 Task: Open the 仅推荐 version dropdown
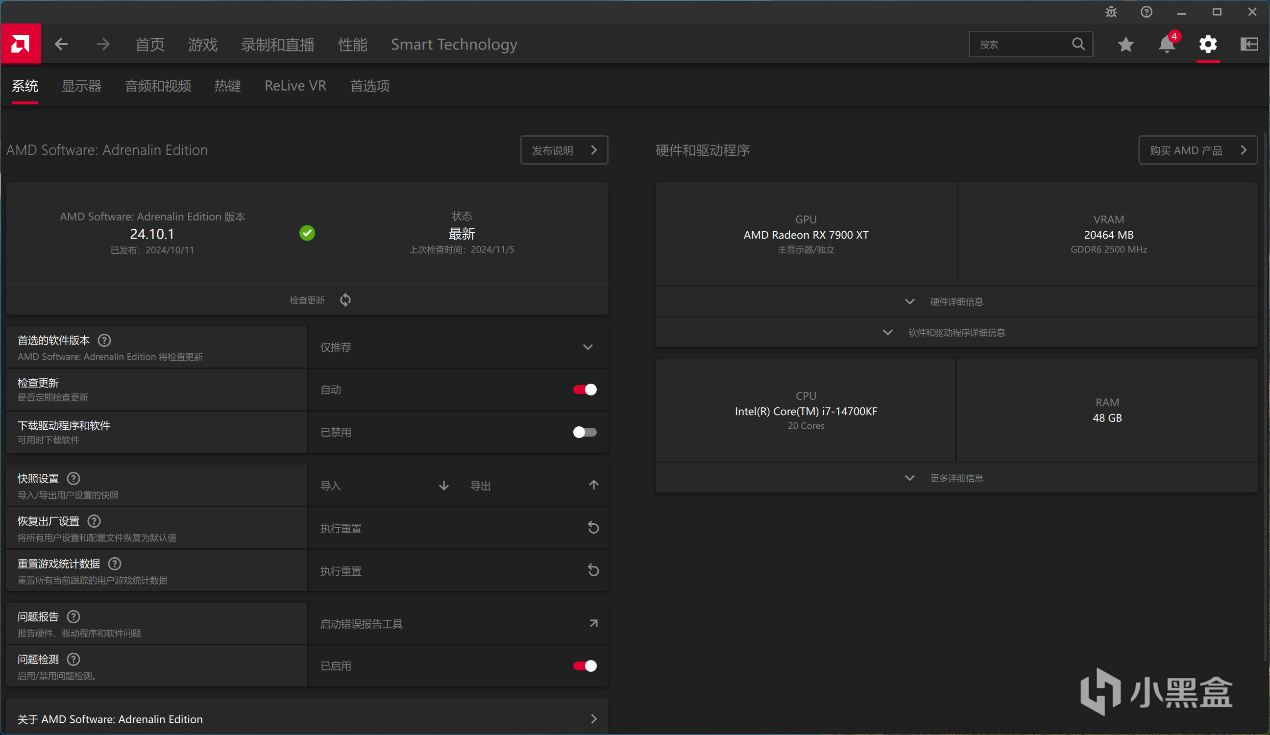[x=458, y=347]
